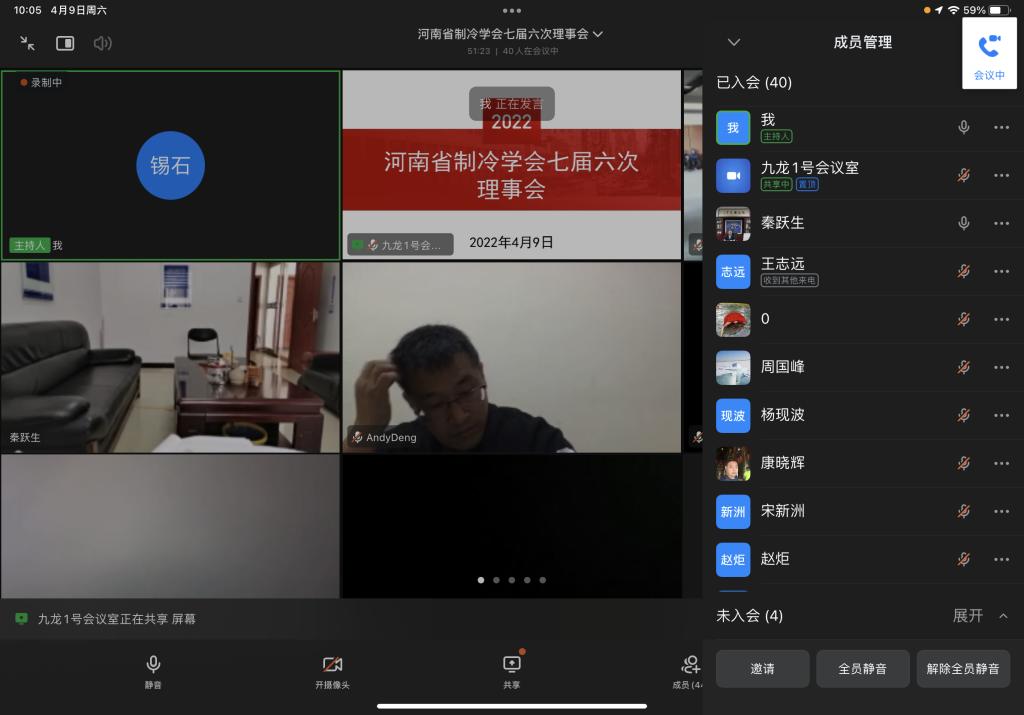Open more options for 九龙1号会议室
This screenshot has width=1024, height=715.
coord(1001,176)
